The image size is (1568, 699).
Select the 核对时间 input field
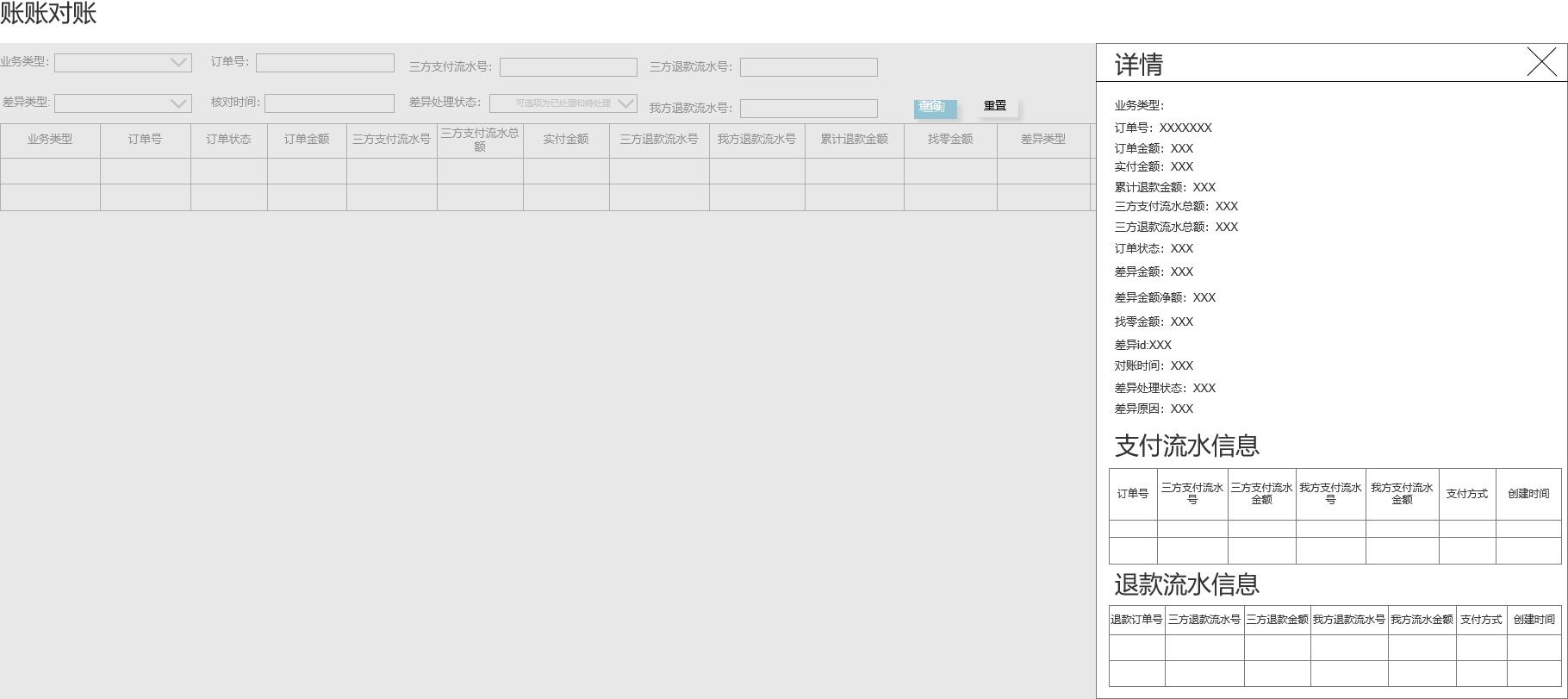pyautogui.click(x=329, y=103)
